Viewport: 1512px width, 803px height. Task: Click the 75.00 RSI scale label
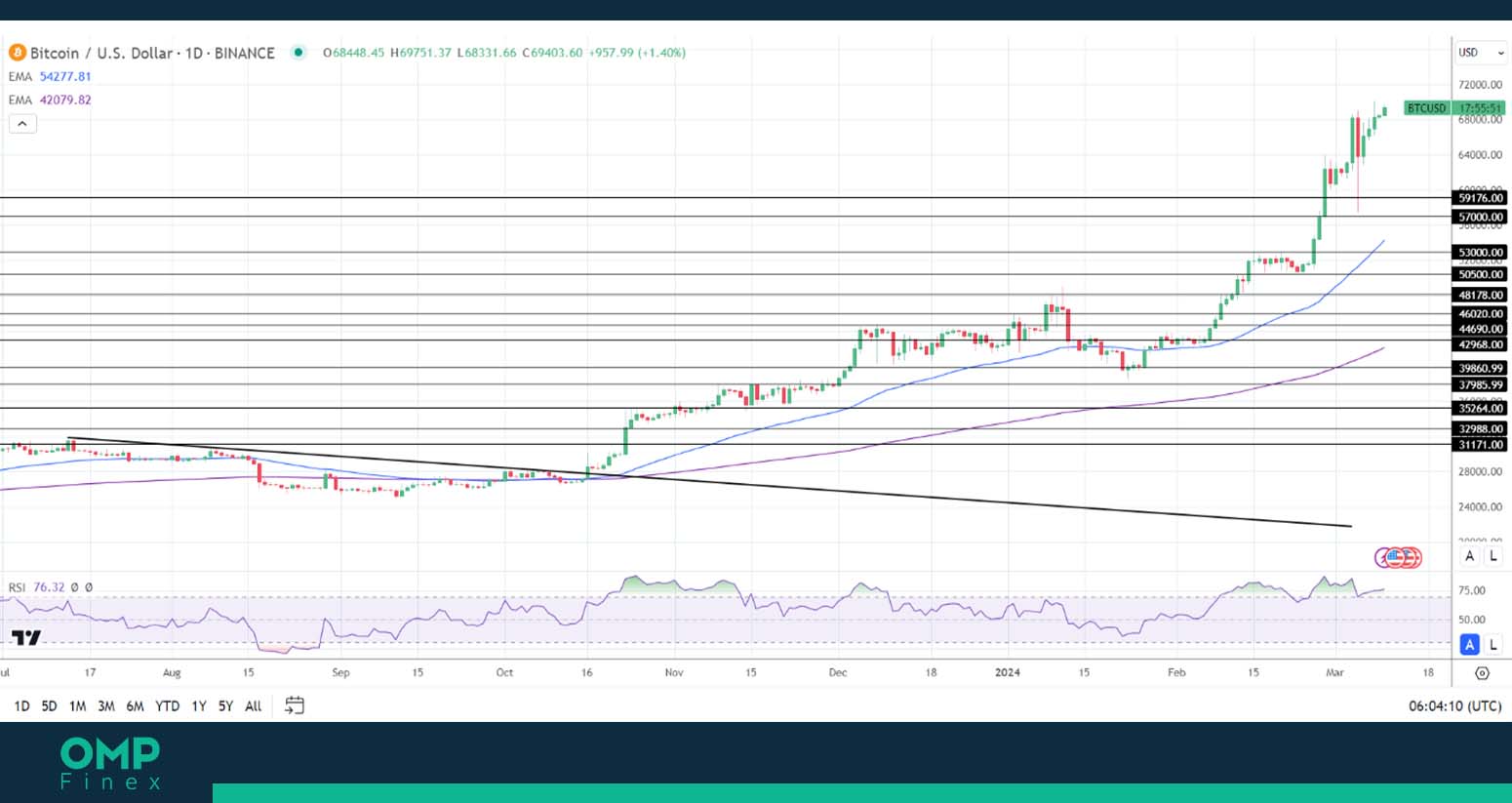tap(1471, 590)
